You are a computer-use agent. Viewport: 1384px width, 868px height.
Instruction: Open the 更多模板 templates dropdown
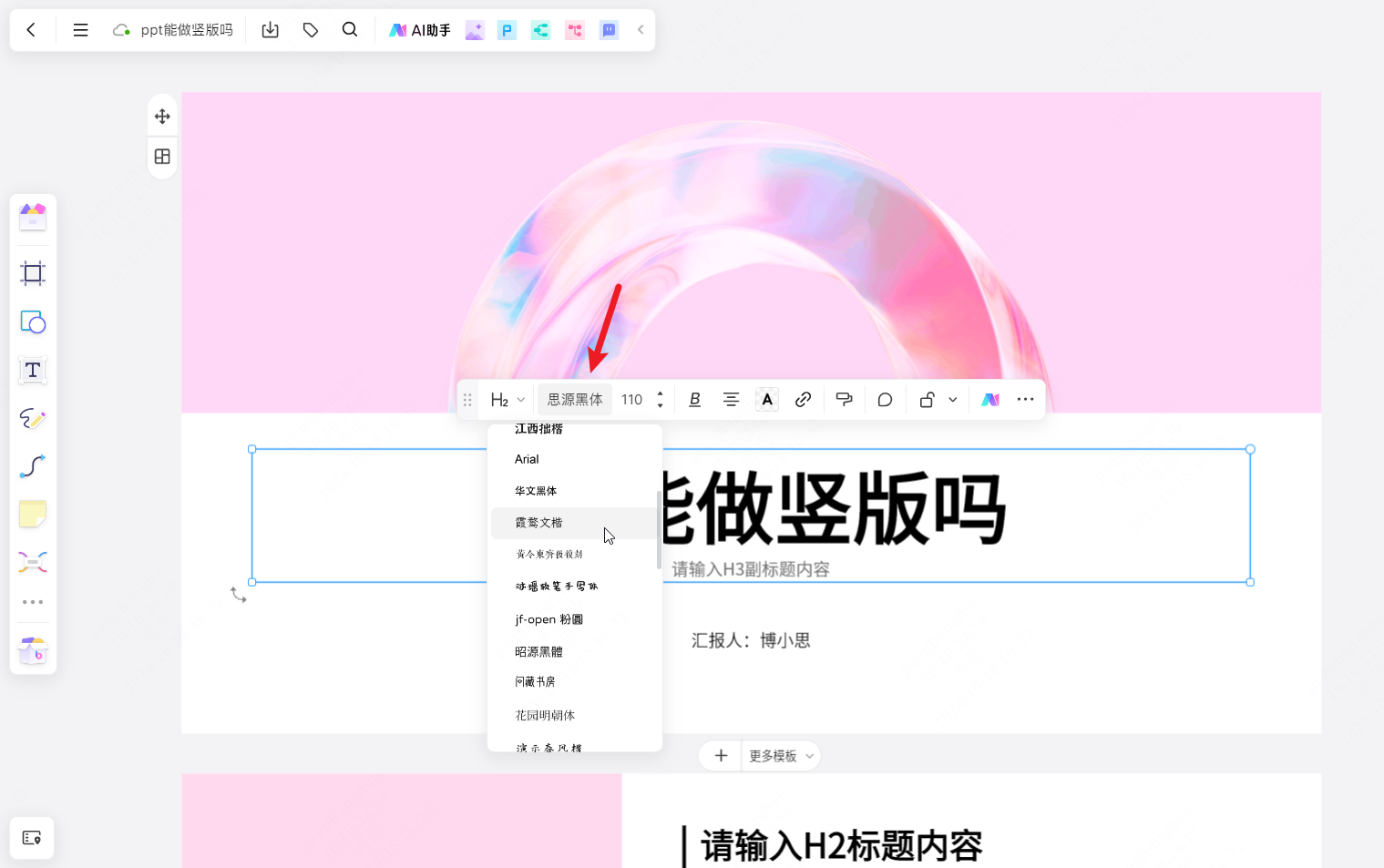[781, 756]
